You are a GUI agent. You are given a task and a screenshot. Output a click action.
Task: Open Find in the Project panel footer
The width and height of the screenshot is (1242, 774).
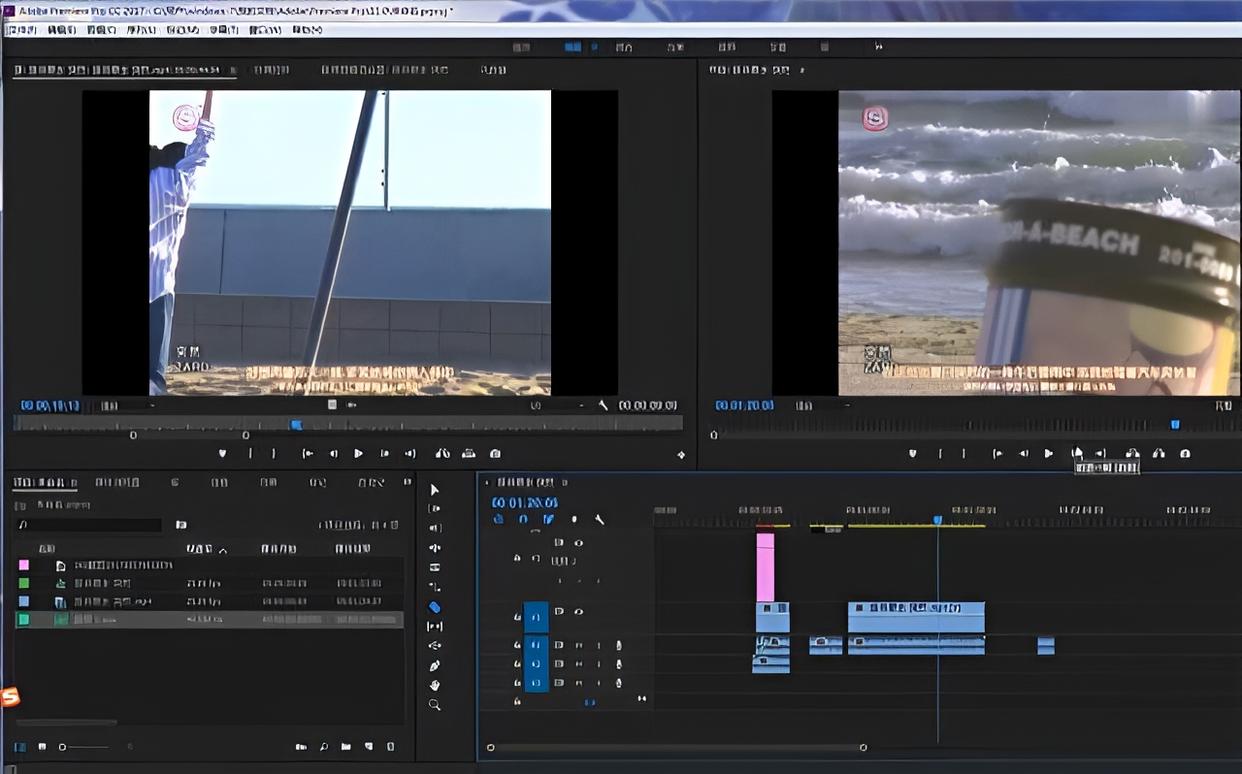[x=324, y=747]
